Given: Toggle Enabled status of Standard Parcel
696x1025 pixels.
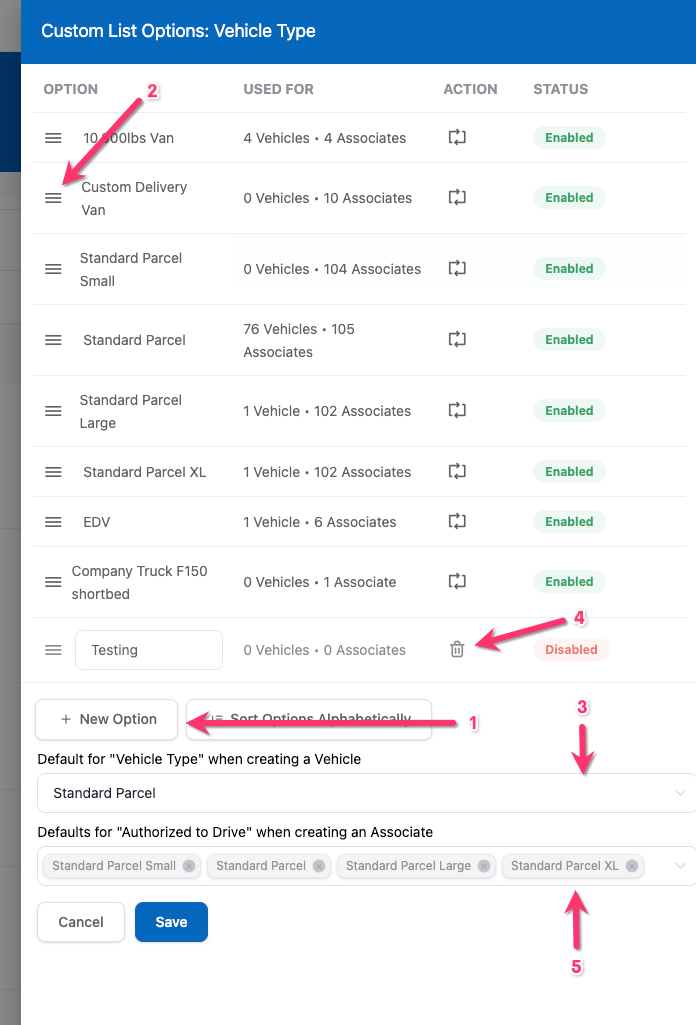Looking at the screenshot, I should click(569, 340).
